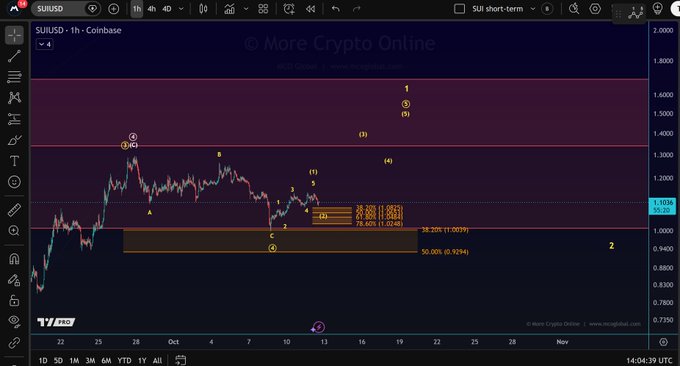Open the indicators panel
Screen dimensions: 680x366
tap(229, 9)
